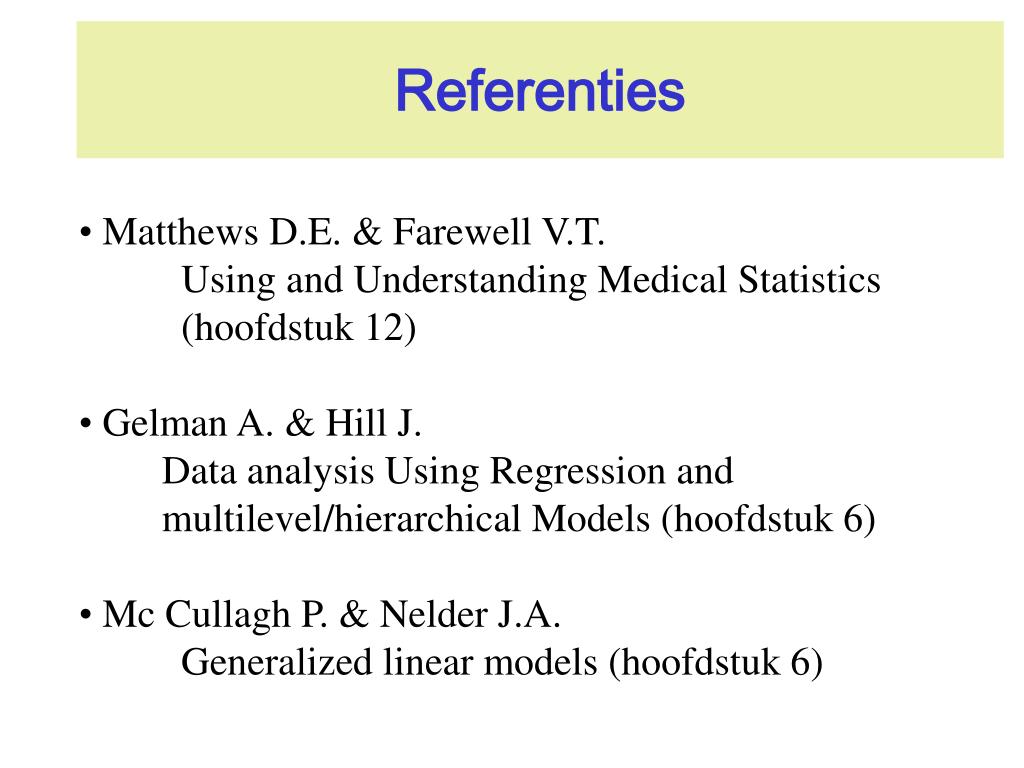Click the multilevel/hierarchical Models text
The width and height of the screenshot is (1024, 768).
pos(406,520)
